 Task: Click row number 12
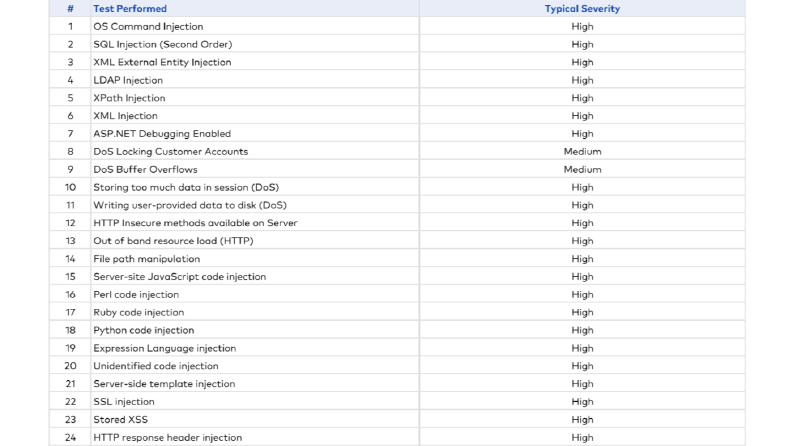pyautogui.click(x=70, y=223)
